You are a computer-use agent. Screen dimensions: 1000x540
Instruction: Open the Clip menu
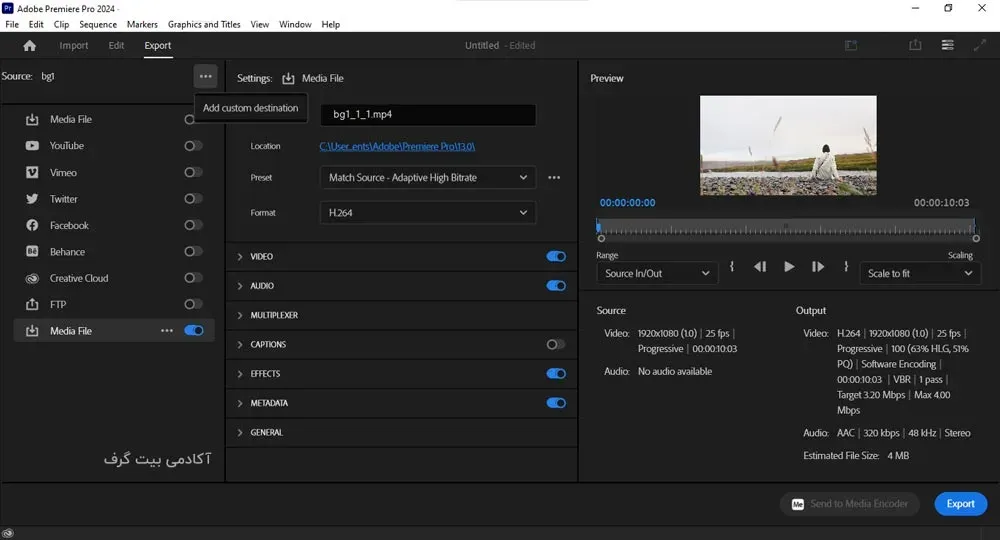[61, 24]
